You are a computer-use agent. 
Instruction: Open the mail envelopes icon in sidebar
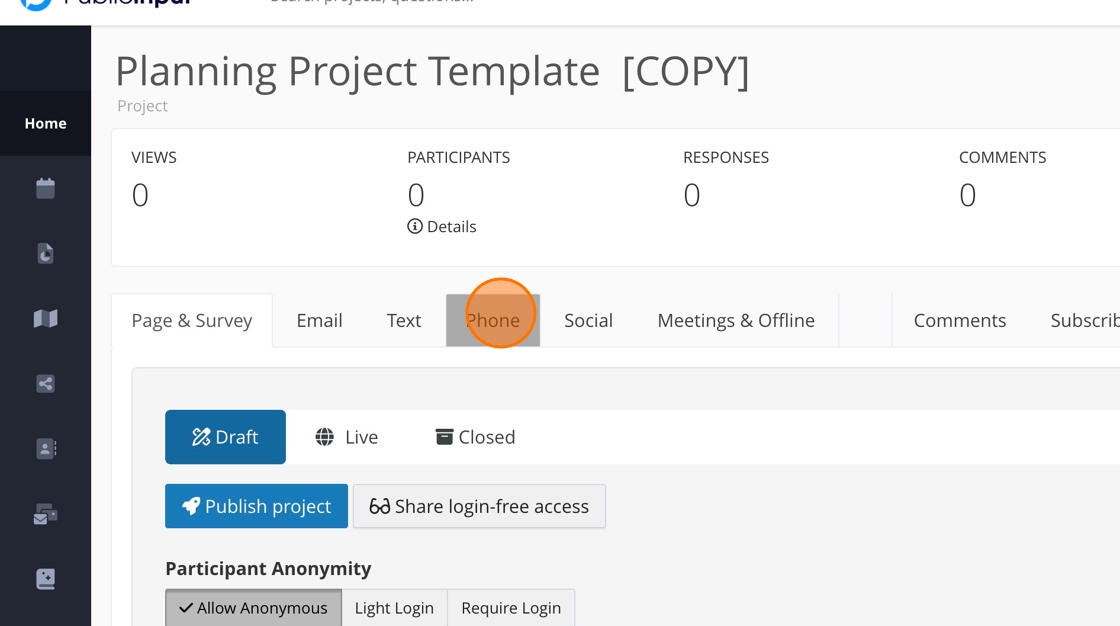pyautogui.click(x=45, y=514)
